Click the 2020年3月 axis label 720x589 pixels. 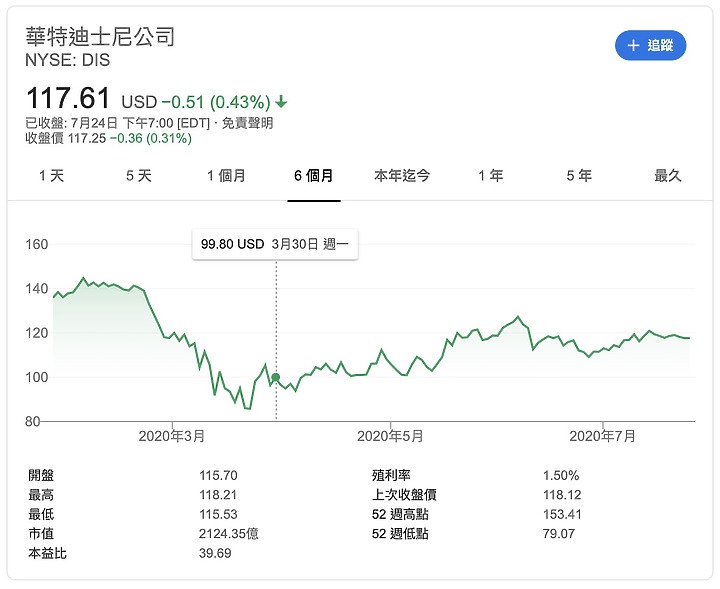pos(172,436)
